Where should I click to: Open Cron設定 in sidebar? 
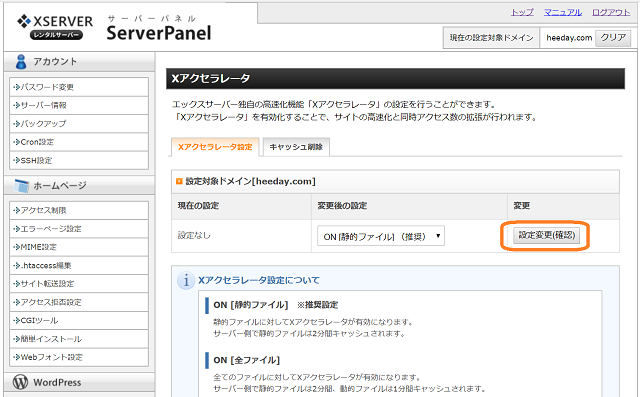(x=79, y=142)
